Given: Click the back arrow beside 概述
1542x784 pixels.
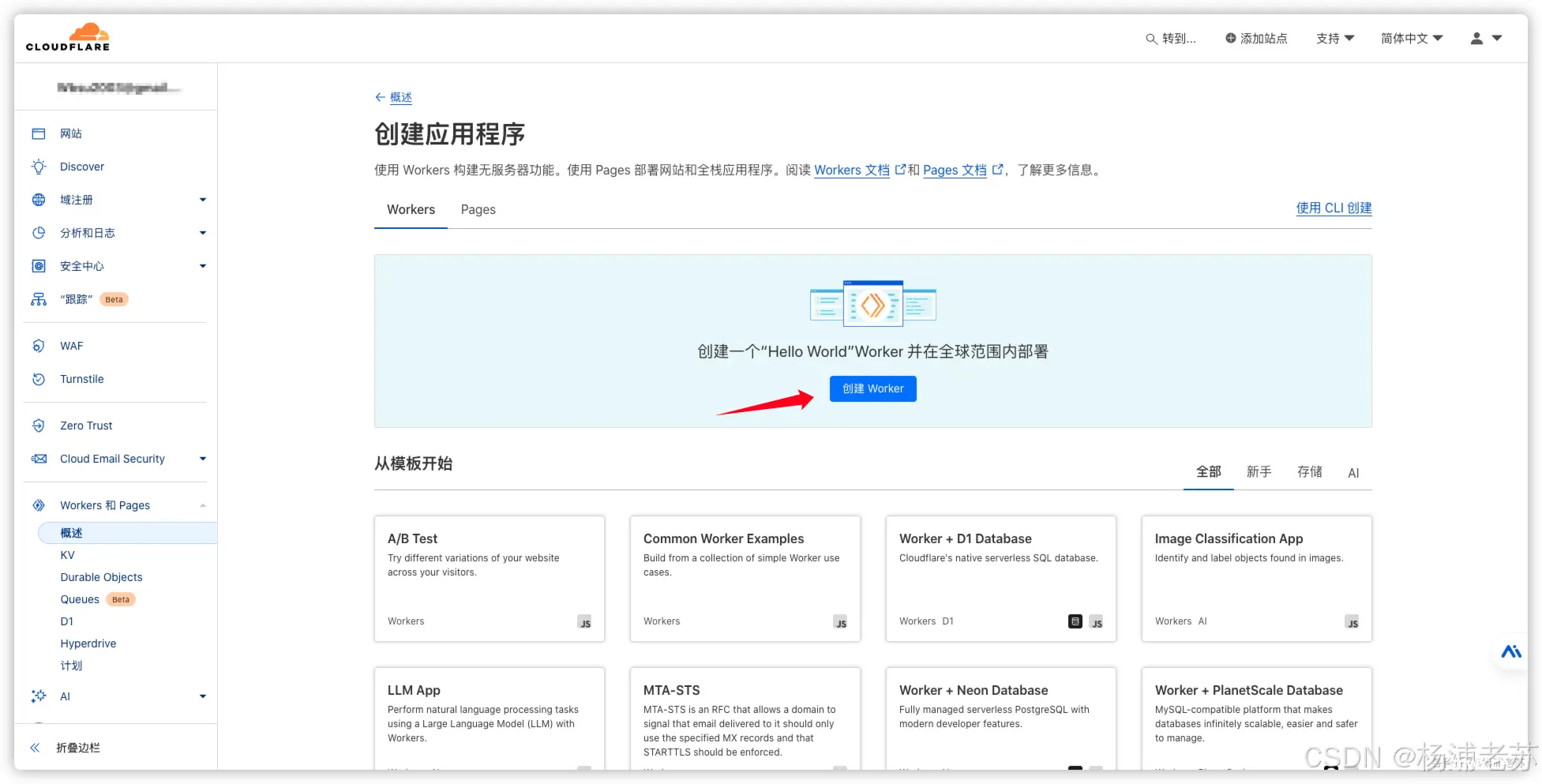Looking at the screenshot, I should pyautogui.click(x=380, y=97).
